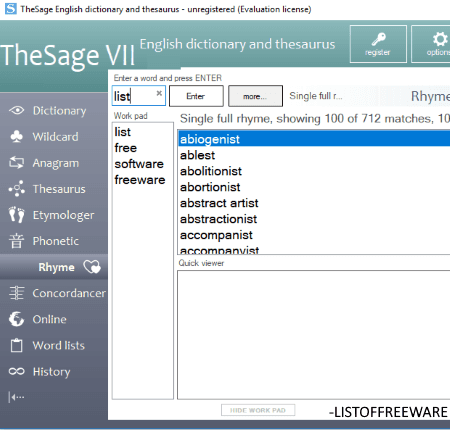This screenshot has height=430, width=450.
Task: Click the HIDE WORK PAD button
Action: pos(258,410)
